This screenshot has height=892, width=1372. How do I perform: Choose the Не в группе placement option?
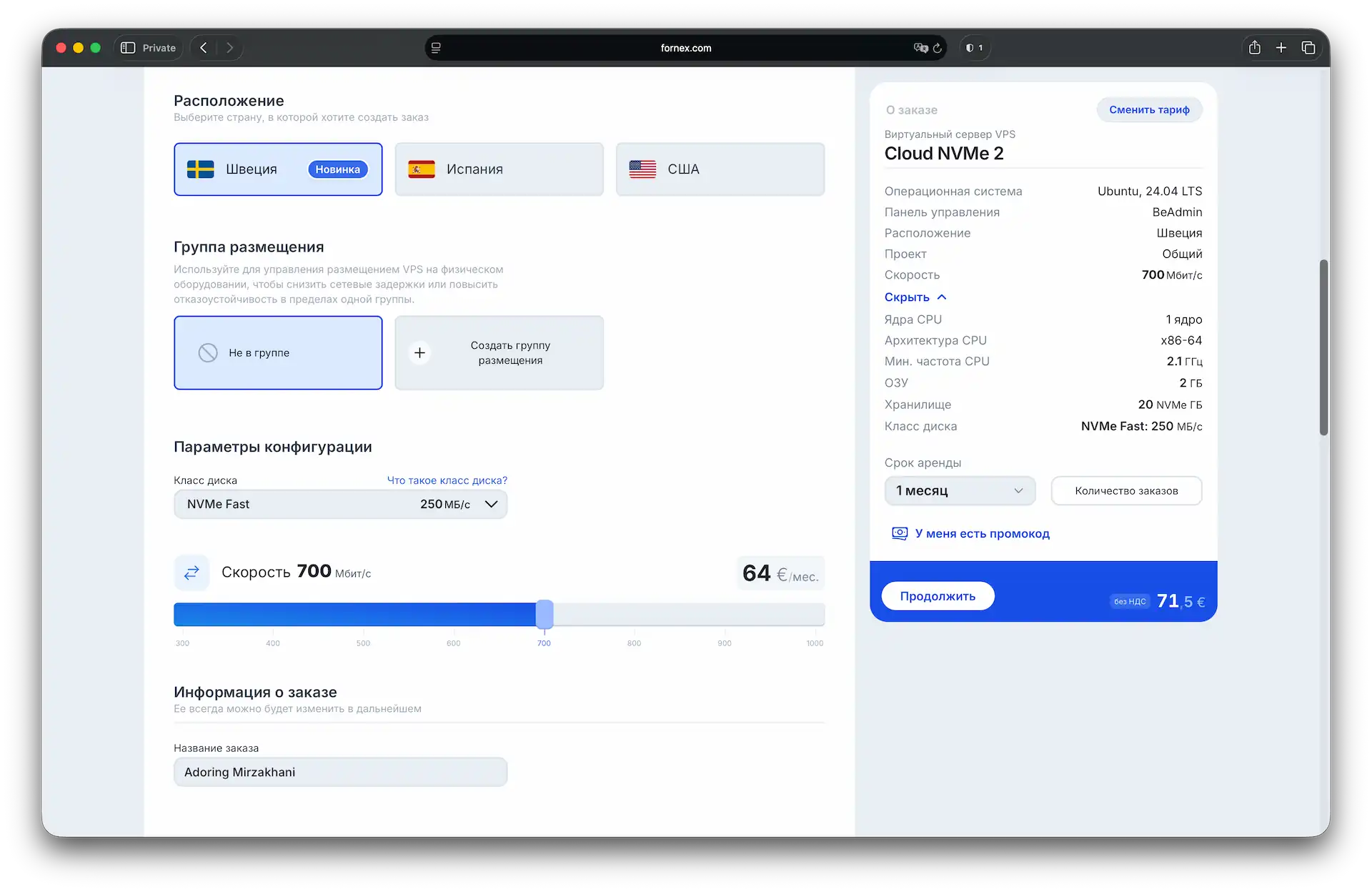[278, 353]
